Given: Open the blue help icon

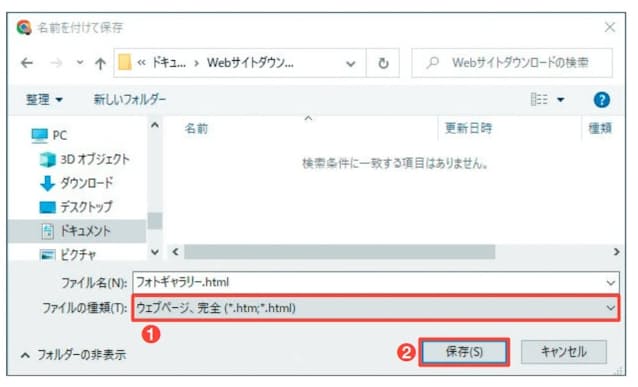Looking at the screenshot, I should [x=601, y=99].
